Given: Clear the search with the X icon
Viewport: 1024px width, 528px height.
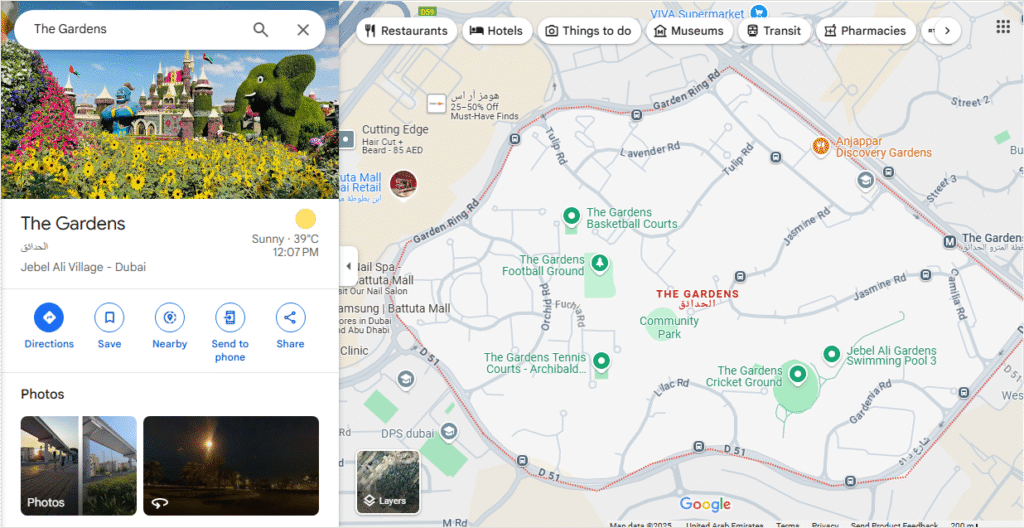Looking at the screenshot, I should (303, 29).
